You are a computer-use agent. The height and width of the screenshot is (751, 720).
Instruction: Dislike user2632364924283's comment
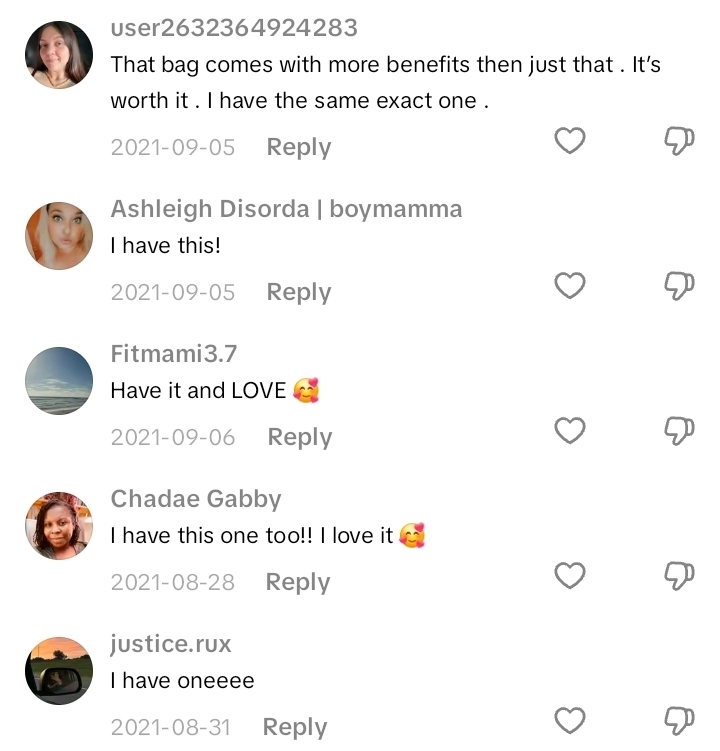[679, 141]
